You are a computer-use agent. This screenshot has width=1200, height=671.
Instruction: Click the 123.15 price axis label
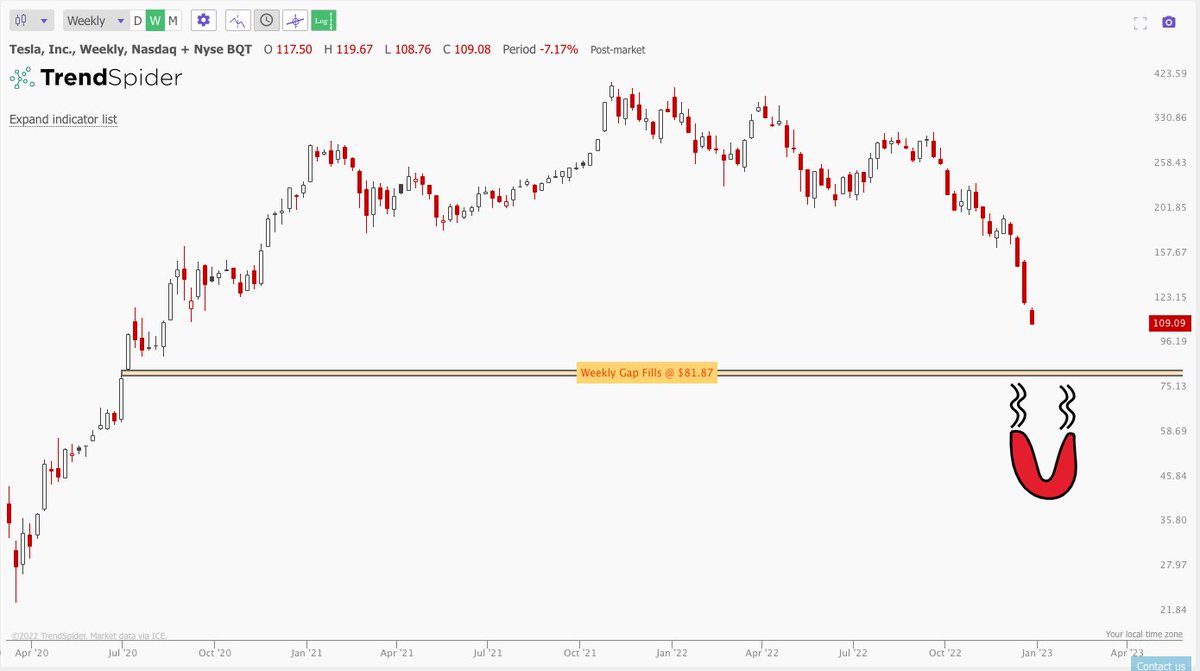(x=1169, y=297)
